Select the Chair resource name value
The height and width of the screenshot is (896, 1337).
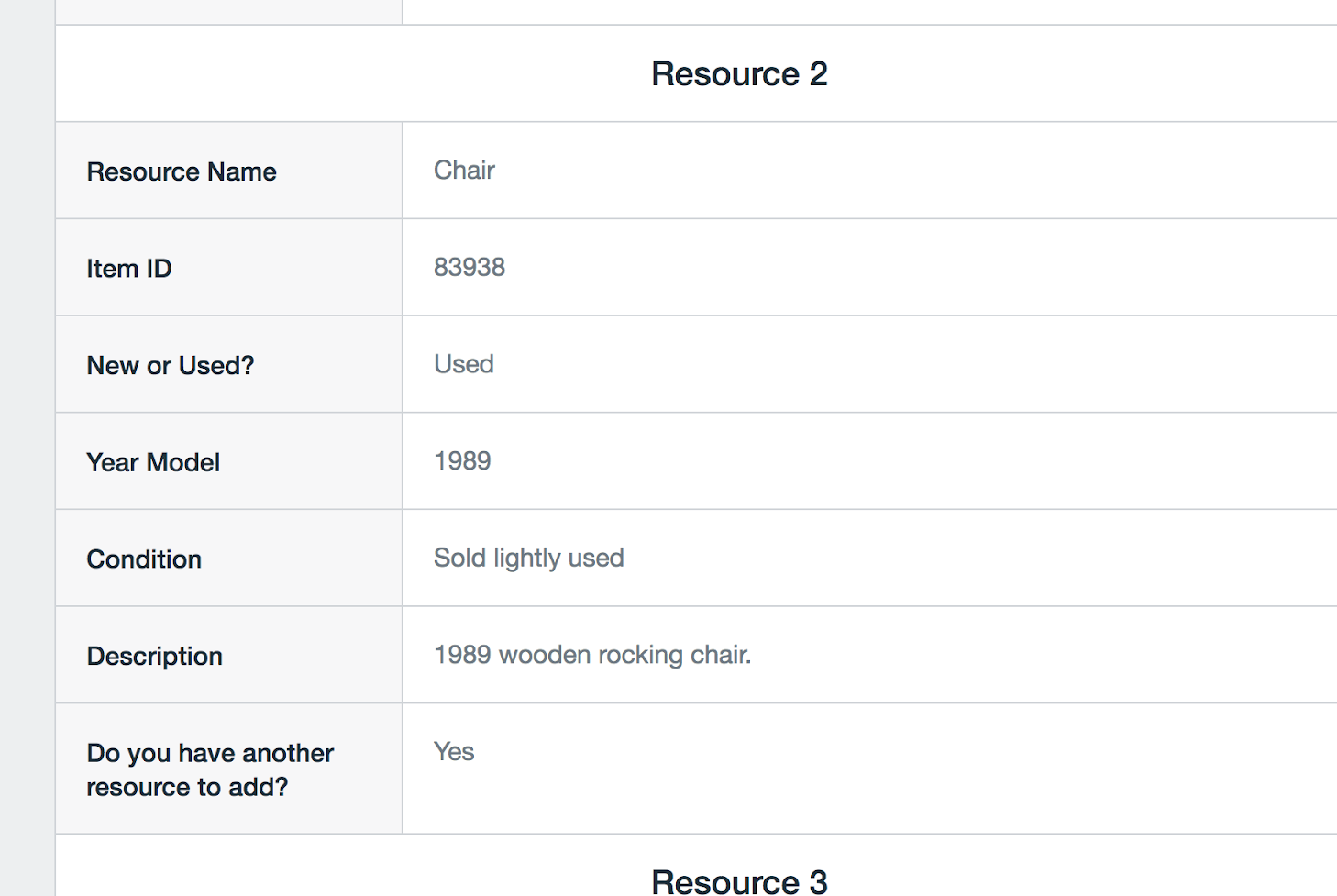[x=464, y=171]
